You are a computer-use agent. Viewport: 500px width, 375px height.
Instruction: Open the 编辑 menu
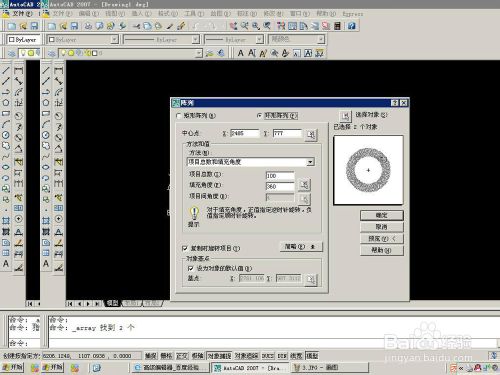[x=89, y=14]
